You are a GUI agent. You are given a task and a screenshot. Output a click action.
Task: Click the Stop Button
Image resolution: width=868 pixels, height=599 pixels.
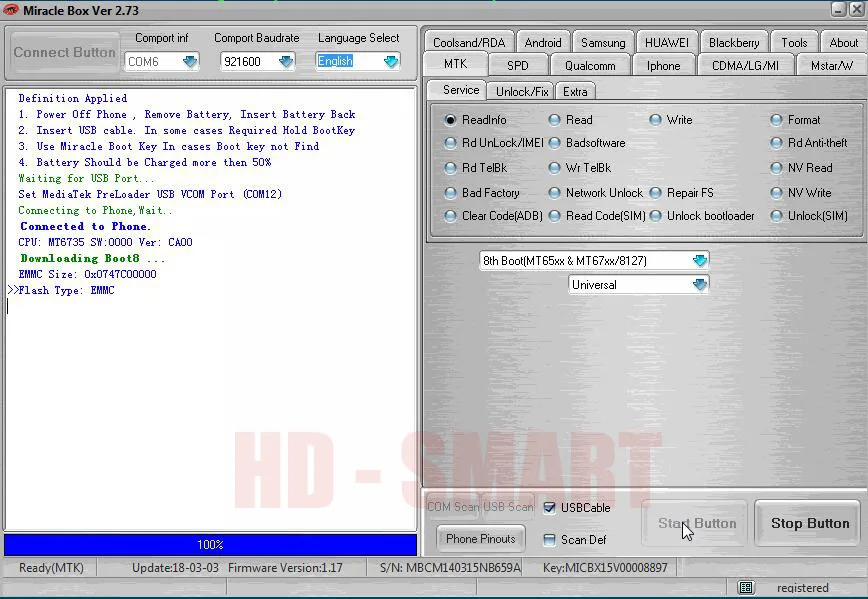point(809,523)
